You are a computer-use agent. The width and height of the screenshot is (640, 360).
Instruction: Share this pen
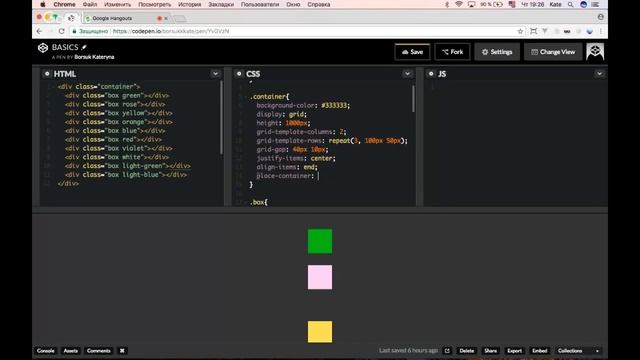coord(490,351)
